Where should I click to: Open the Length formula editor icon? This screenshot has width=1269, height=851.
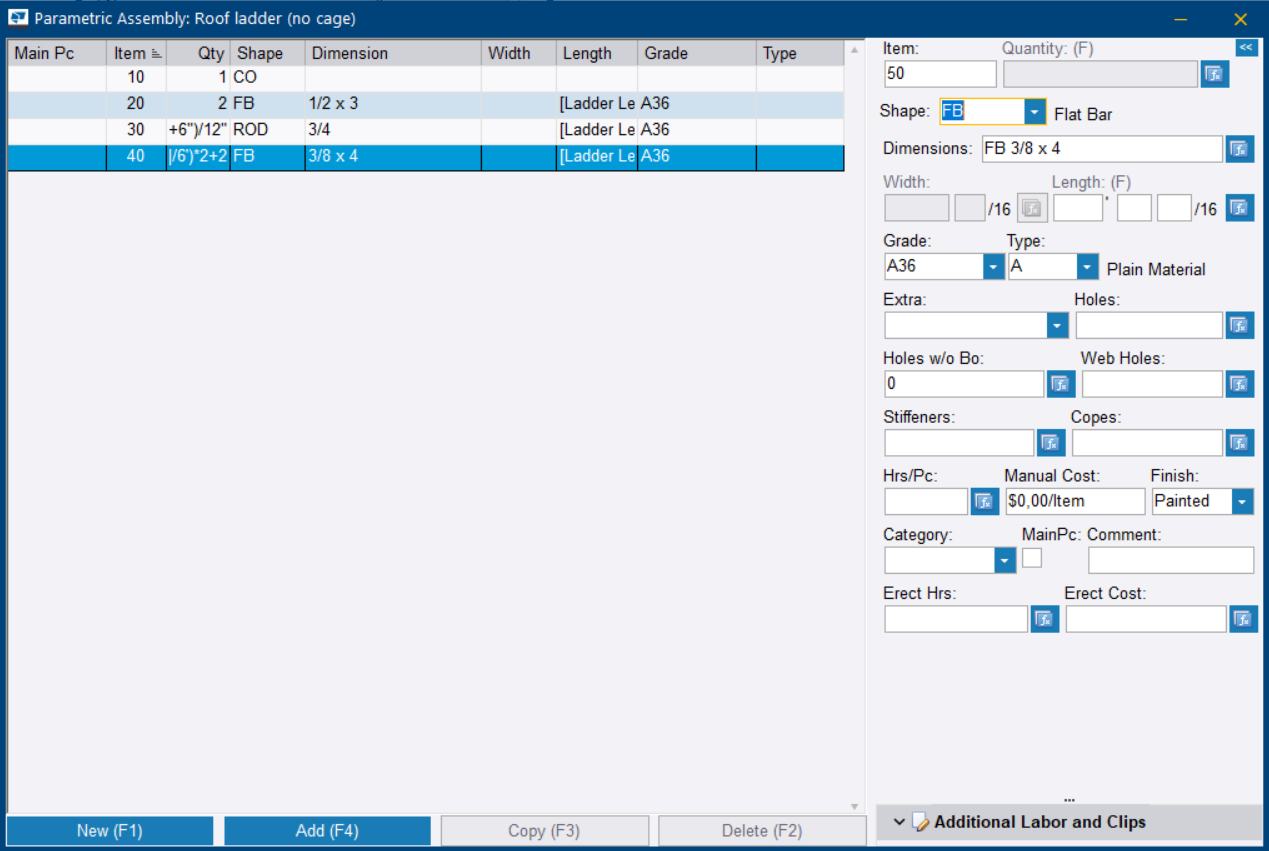pyautogui.click(x=1239, y=208)
